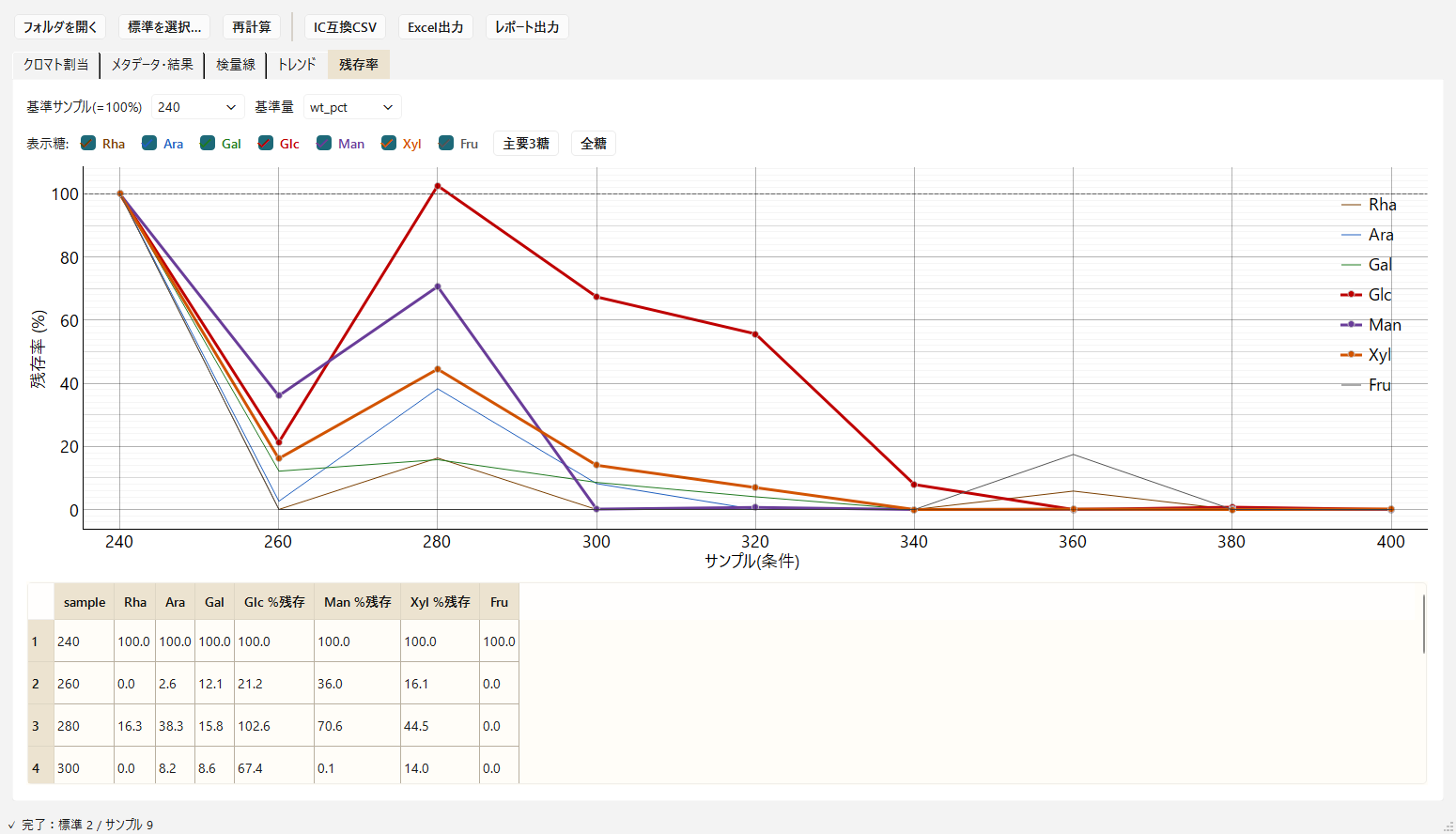Select row header 3 in the table

(x=41, y=726)
